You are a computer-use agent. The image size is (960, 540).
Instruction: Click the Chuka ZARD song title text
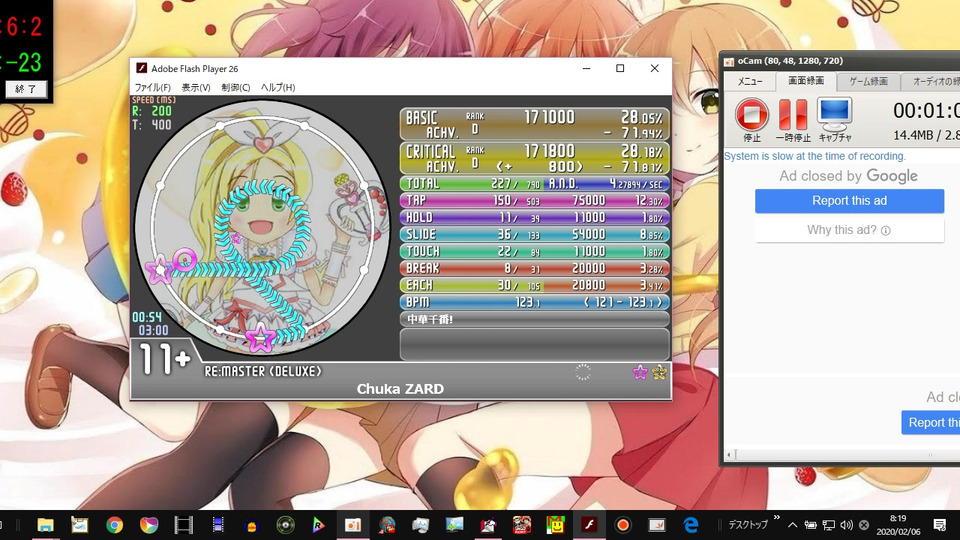pyautogui.click(x=400, y=389)
